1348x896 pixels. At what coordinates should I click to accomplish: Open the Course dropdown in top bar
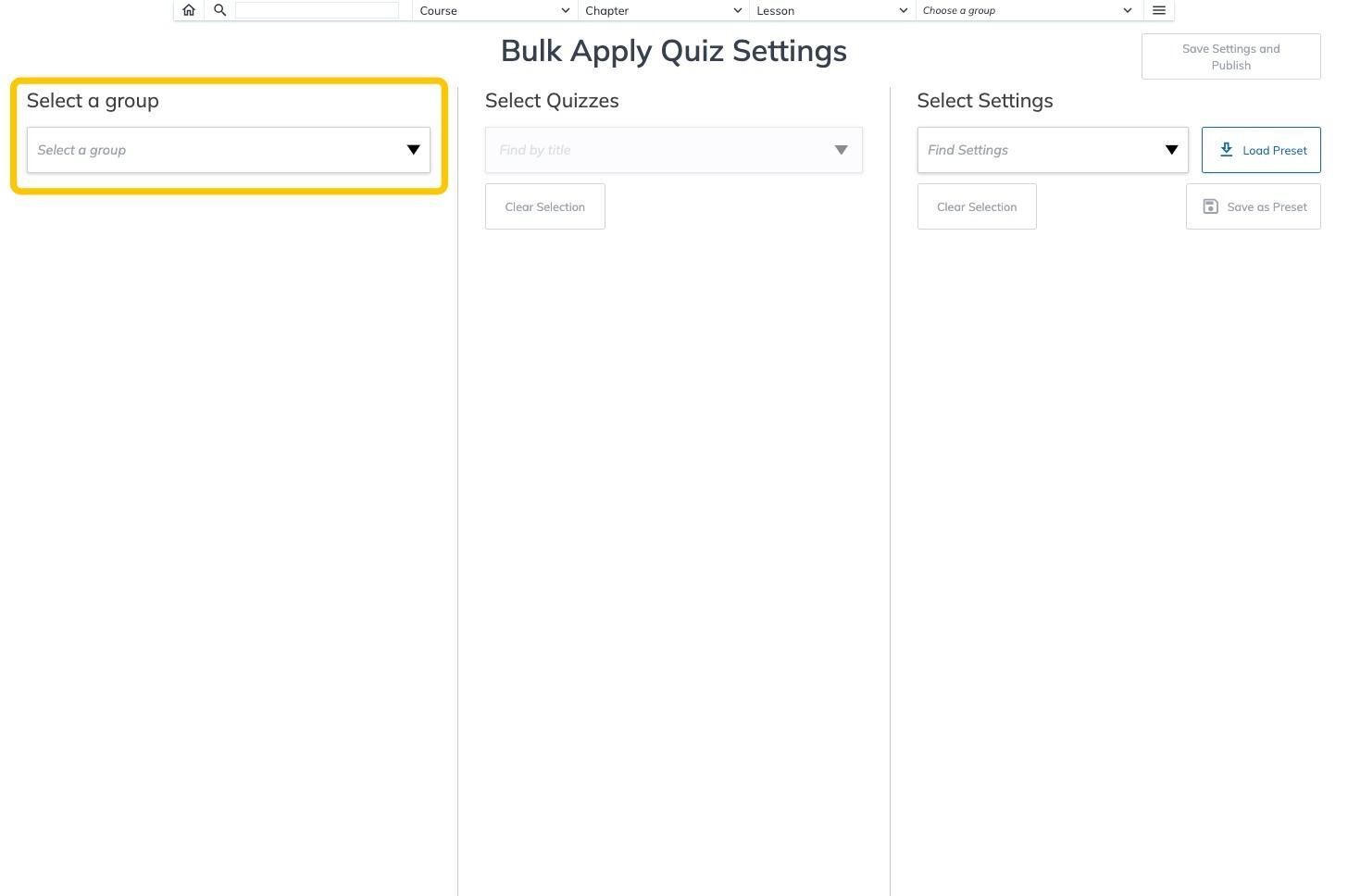click(494, 10)
